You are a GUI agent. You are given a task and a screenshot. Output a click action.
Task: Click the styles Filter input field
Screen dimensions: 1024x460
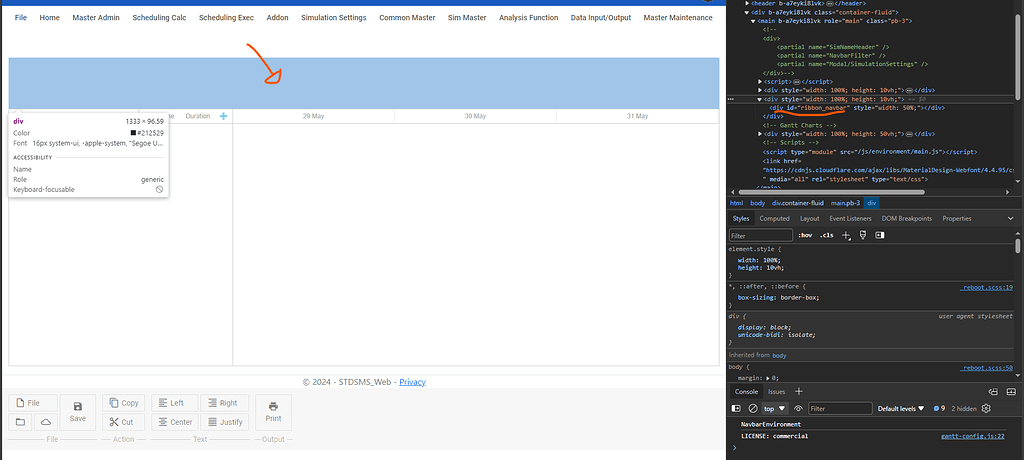tap(760, 235)
